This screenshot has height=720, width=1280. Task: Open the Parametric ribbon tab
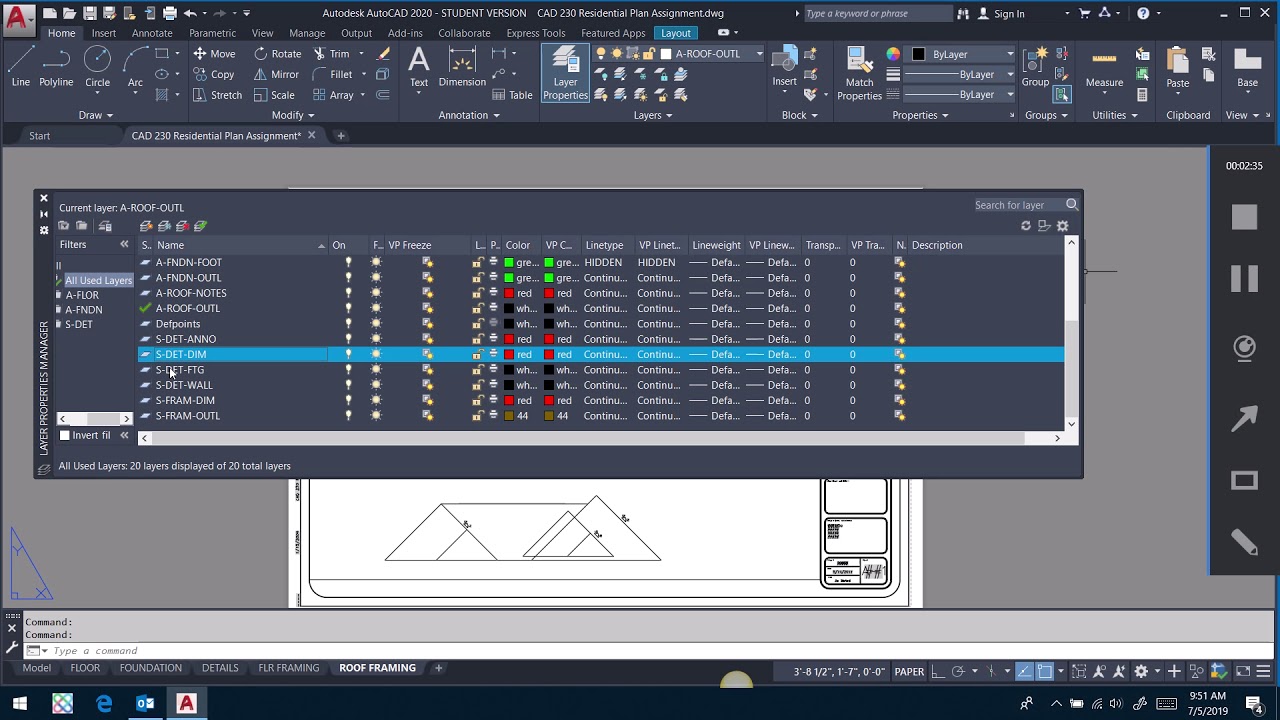(212, 33)
